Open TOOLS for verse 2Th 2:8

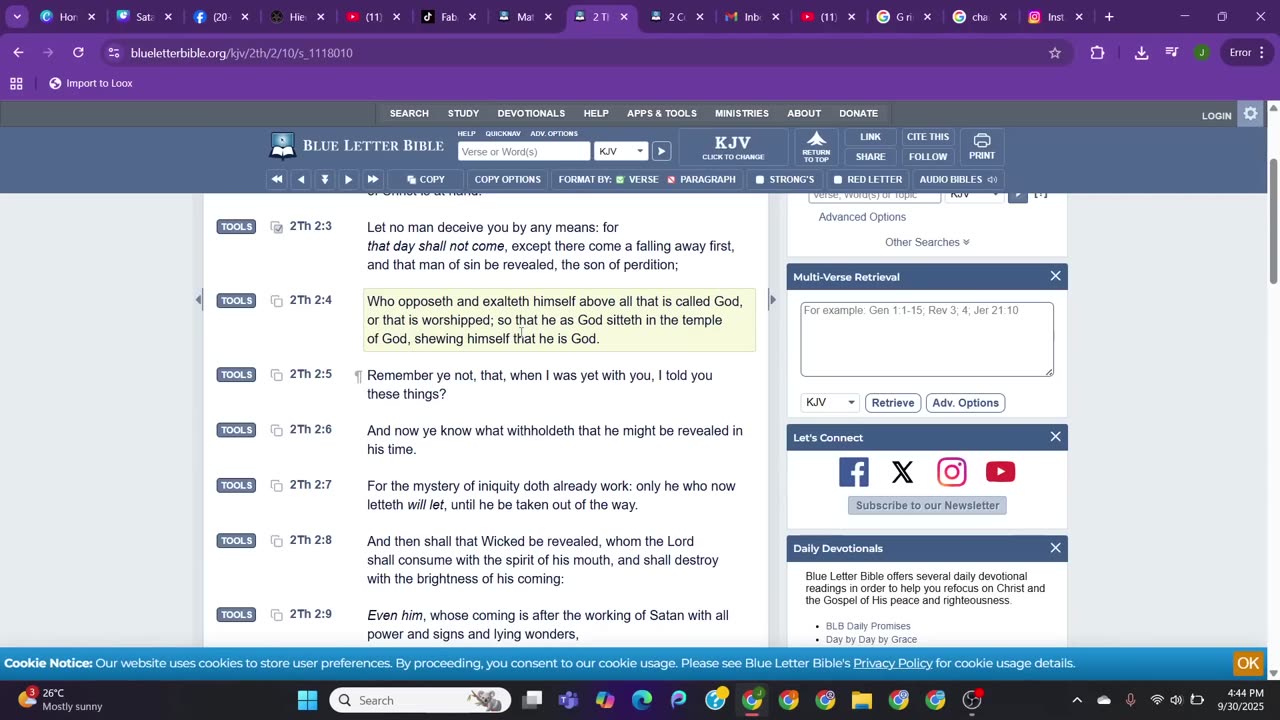tap(236, 541)
